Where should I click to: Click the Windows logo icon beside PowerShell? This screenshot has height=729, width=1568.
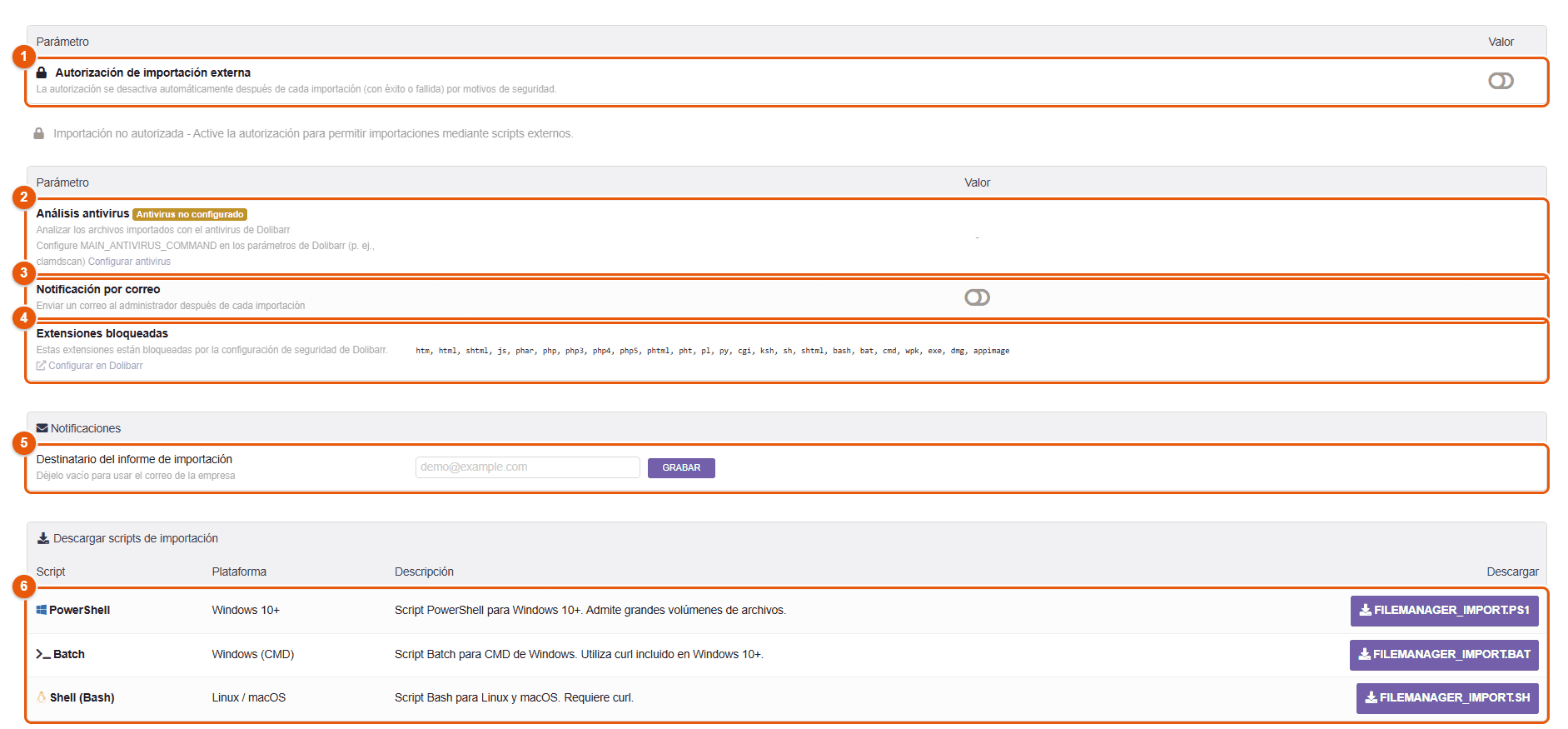pos(42,610)
